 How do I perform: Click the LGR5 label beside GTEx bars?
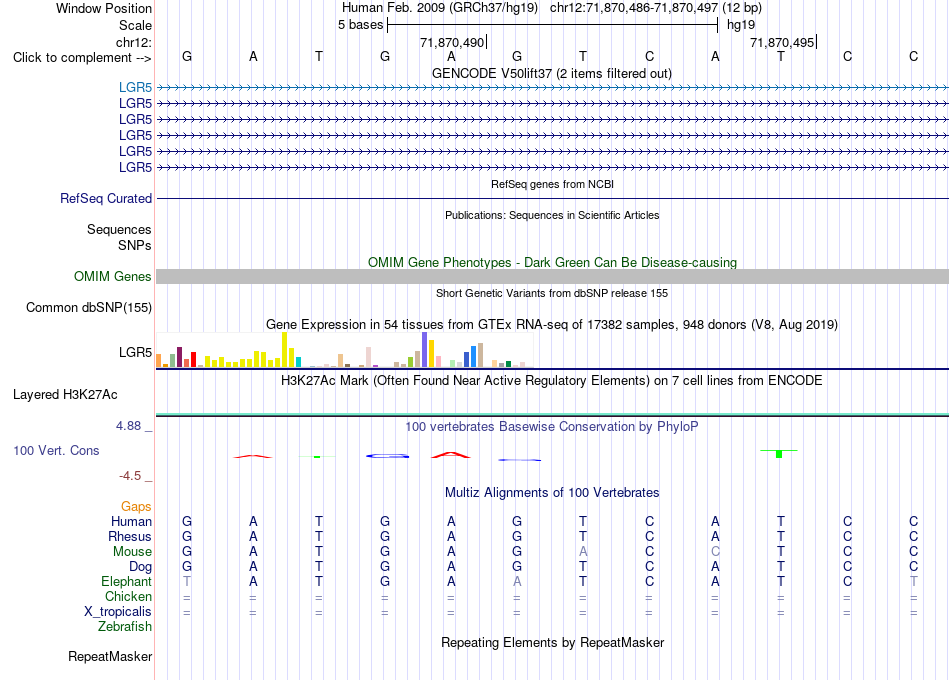pyautogui.click(x=135, y=352)
